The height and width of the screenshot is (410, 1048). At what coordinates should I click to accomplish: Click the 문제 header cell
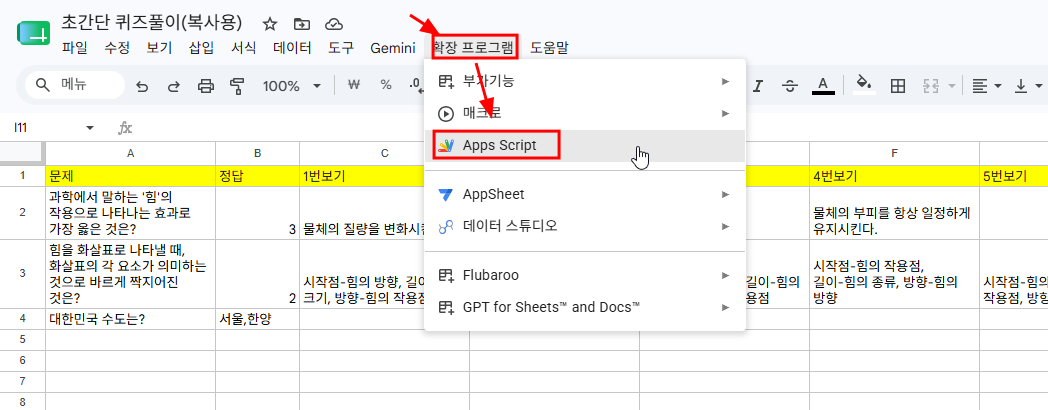coord(131,176)
